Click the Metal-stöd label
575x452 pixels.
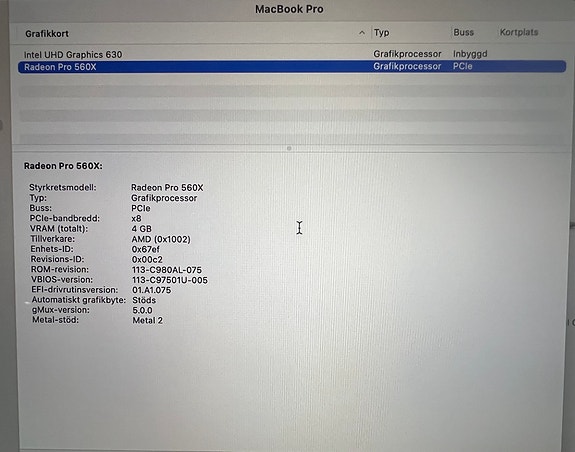[x=55, y=320]
